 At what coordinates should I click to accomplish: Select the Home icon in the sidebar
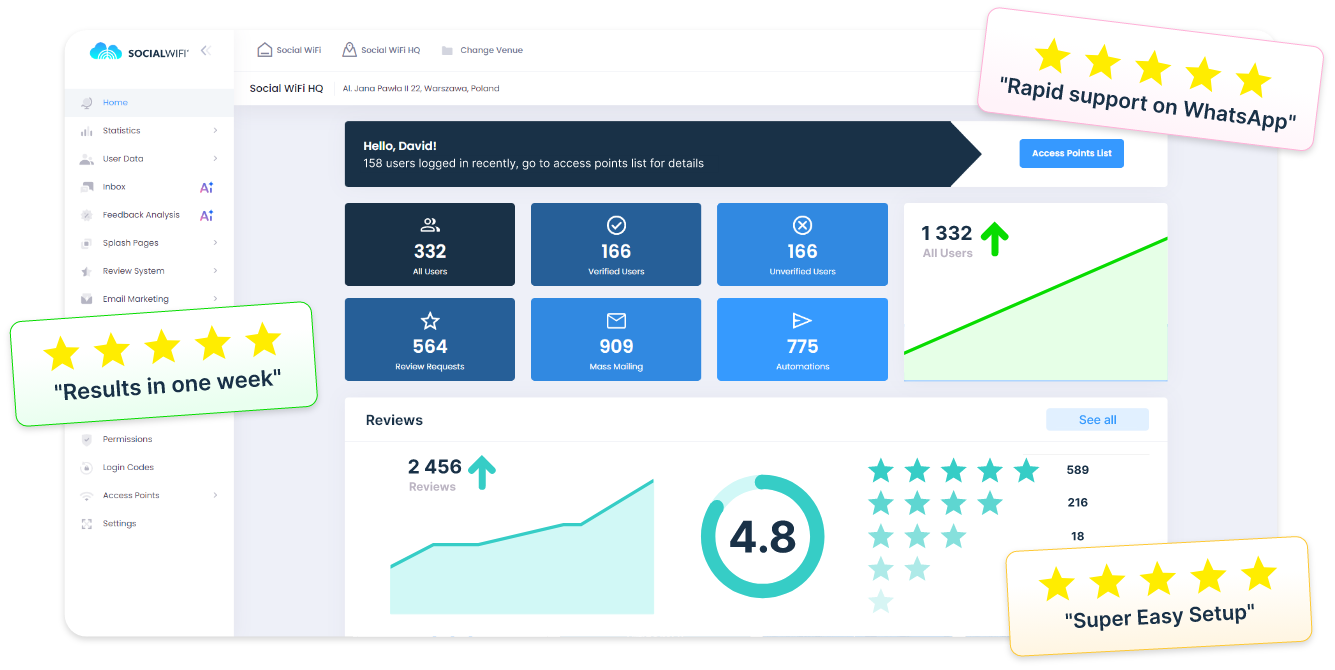88,102
